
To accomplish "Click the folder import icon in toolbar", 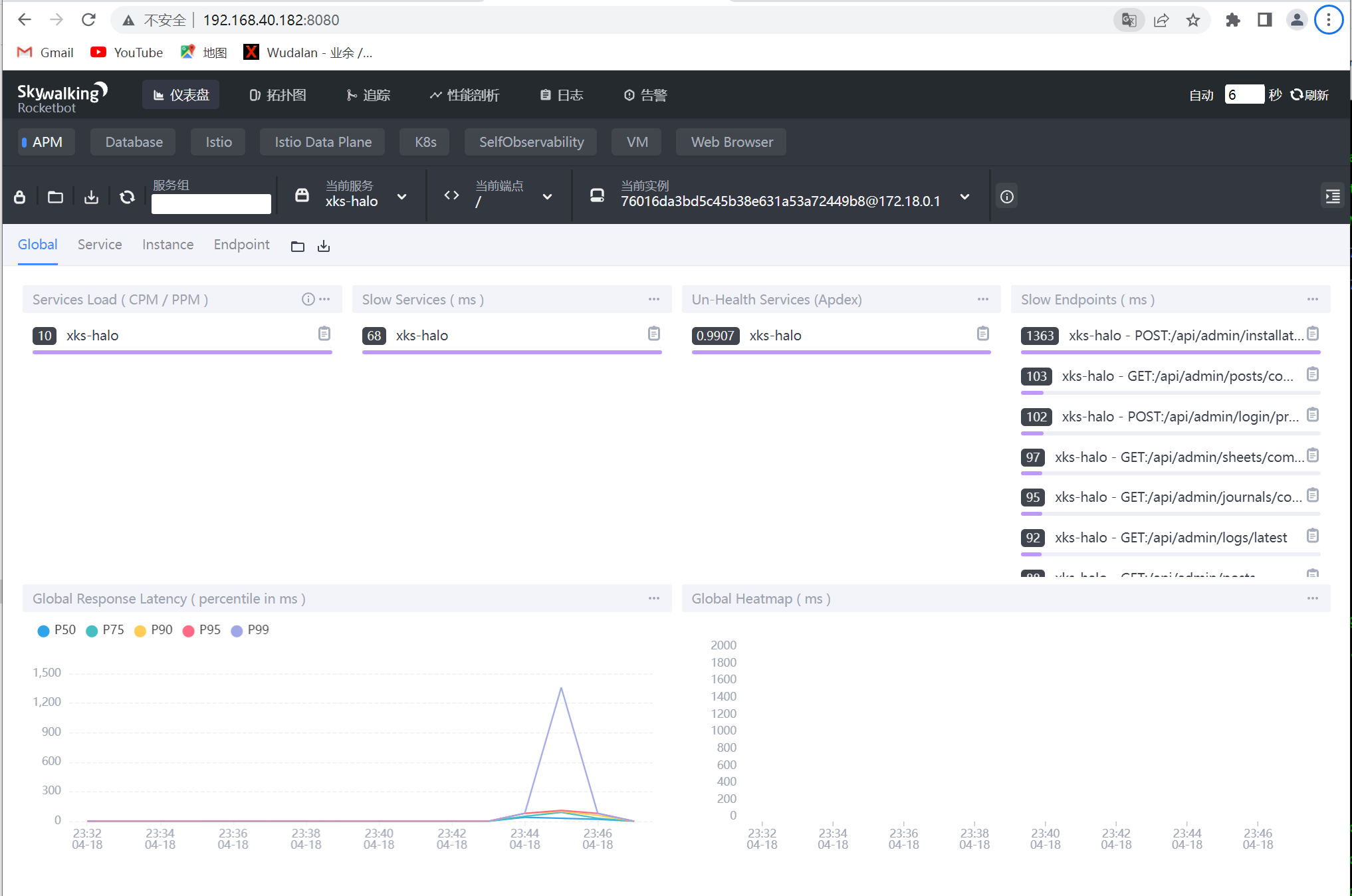I will tap(55, 197).
